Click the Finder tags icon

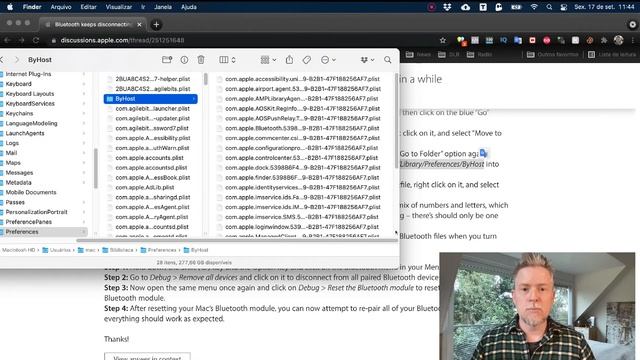pos(307,60)
